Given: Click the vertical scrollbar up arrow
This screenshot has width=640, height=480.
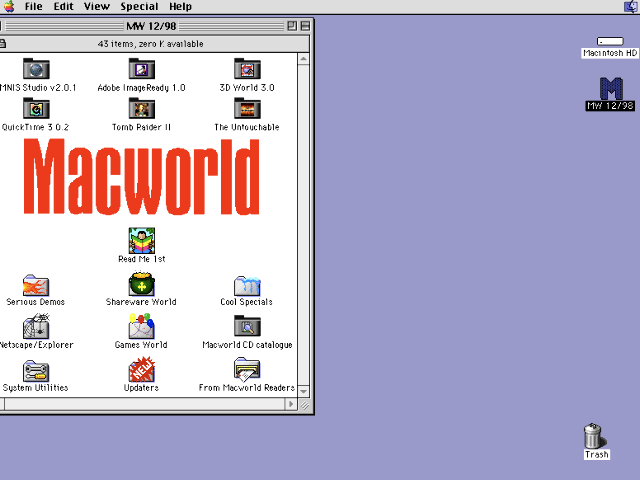Looking at the screenshot, I should tap(303, 59).
